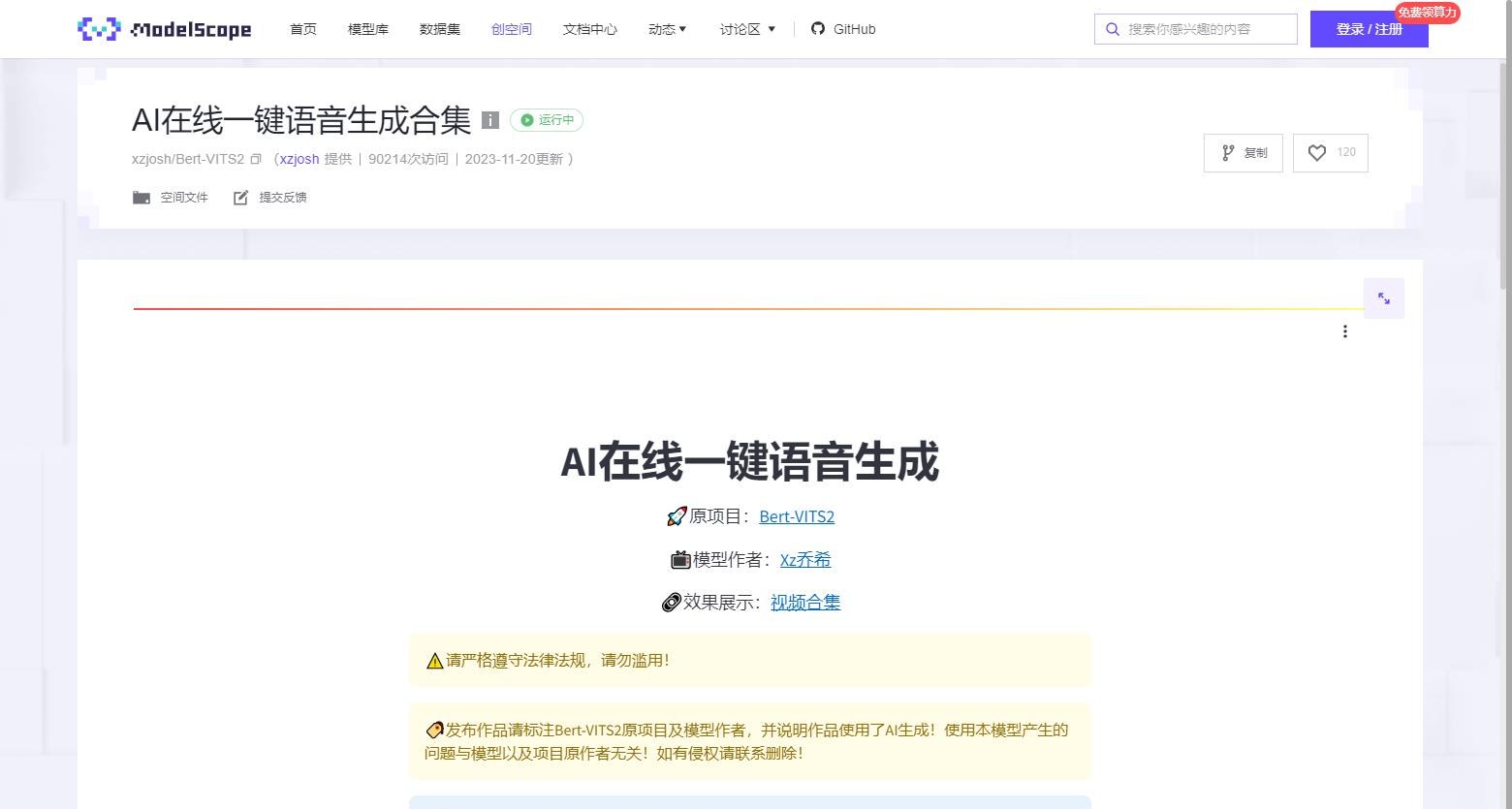Open the GitHub link in navigation
This screenshot has height=809, width=1512.
843,29
